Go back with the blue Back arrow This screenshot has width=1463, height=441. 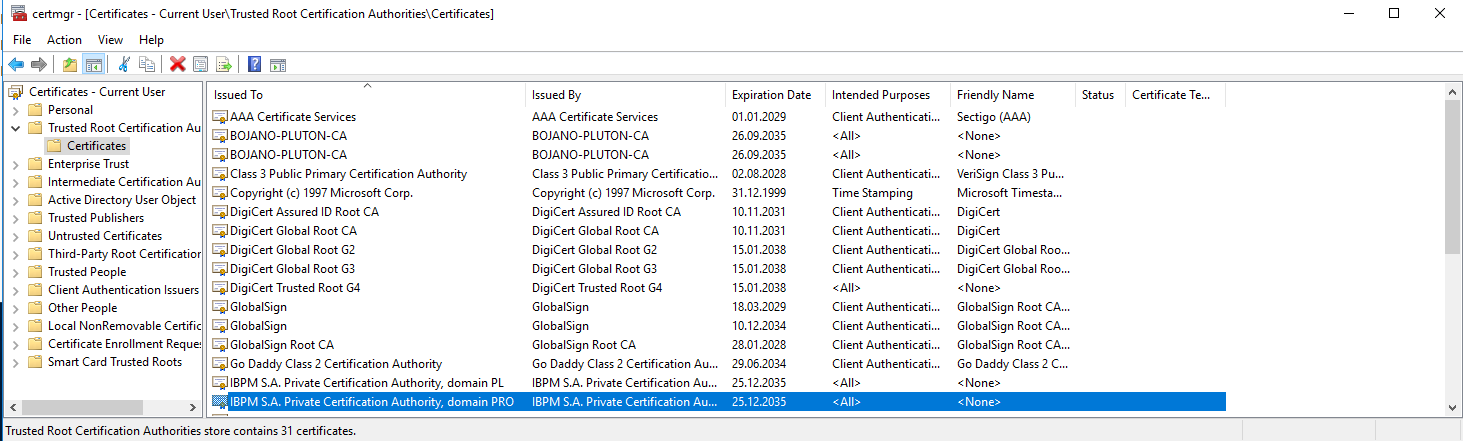[16, 64]
